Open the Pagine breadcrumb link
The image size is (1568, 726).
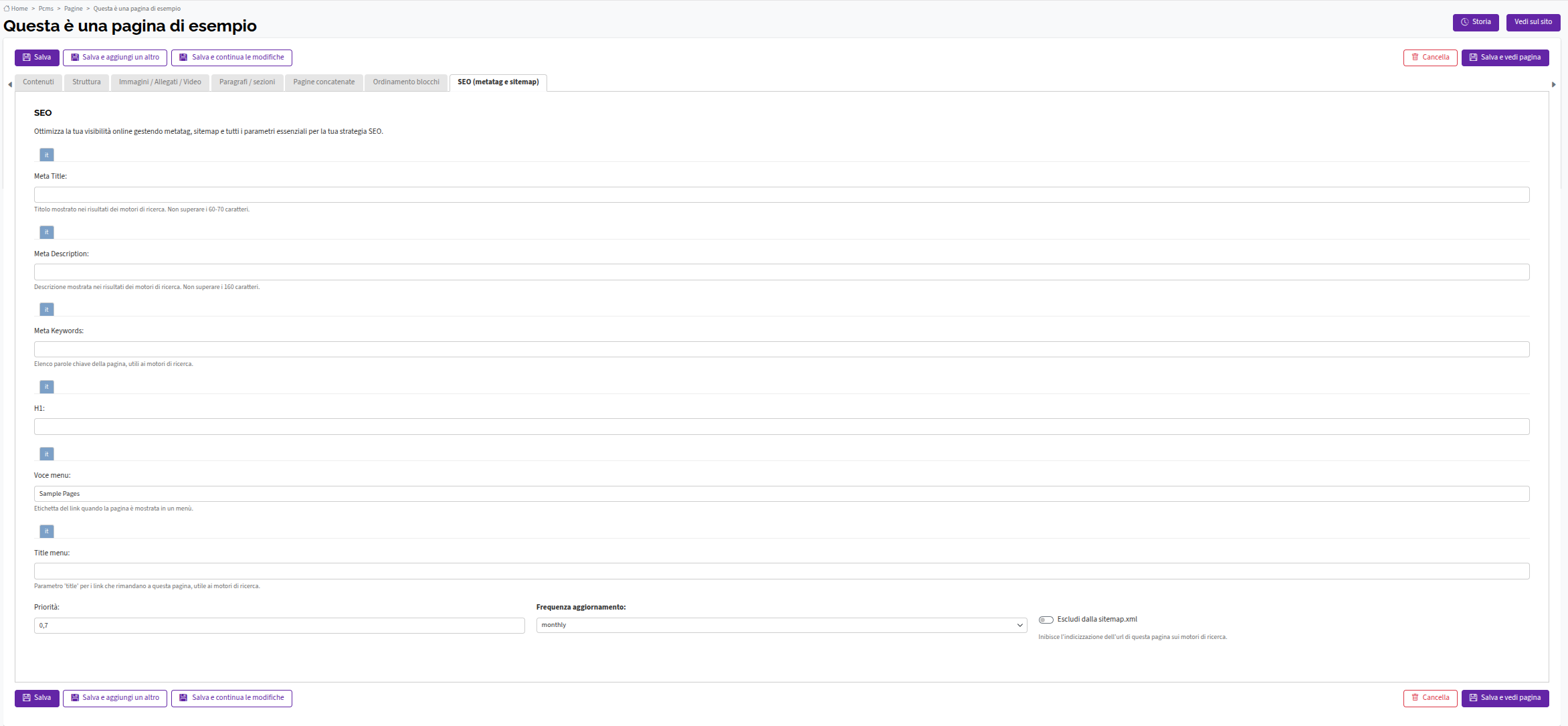(x=74, y=9)
